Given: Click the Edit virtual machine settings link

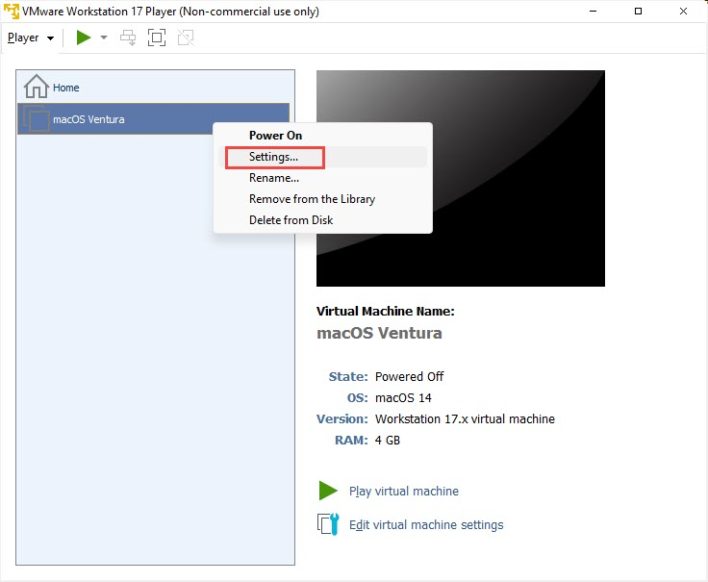Looking at the screenshot, I should tap(426, 525).
